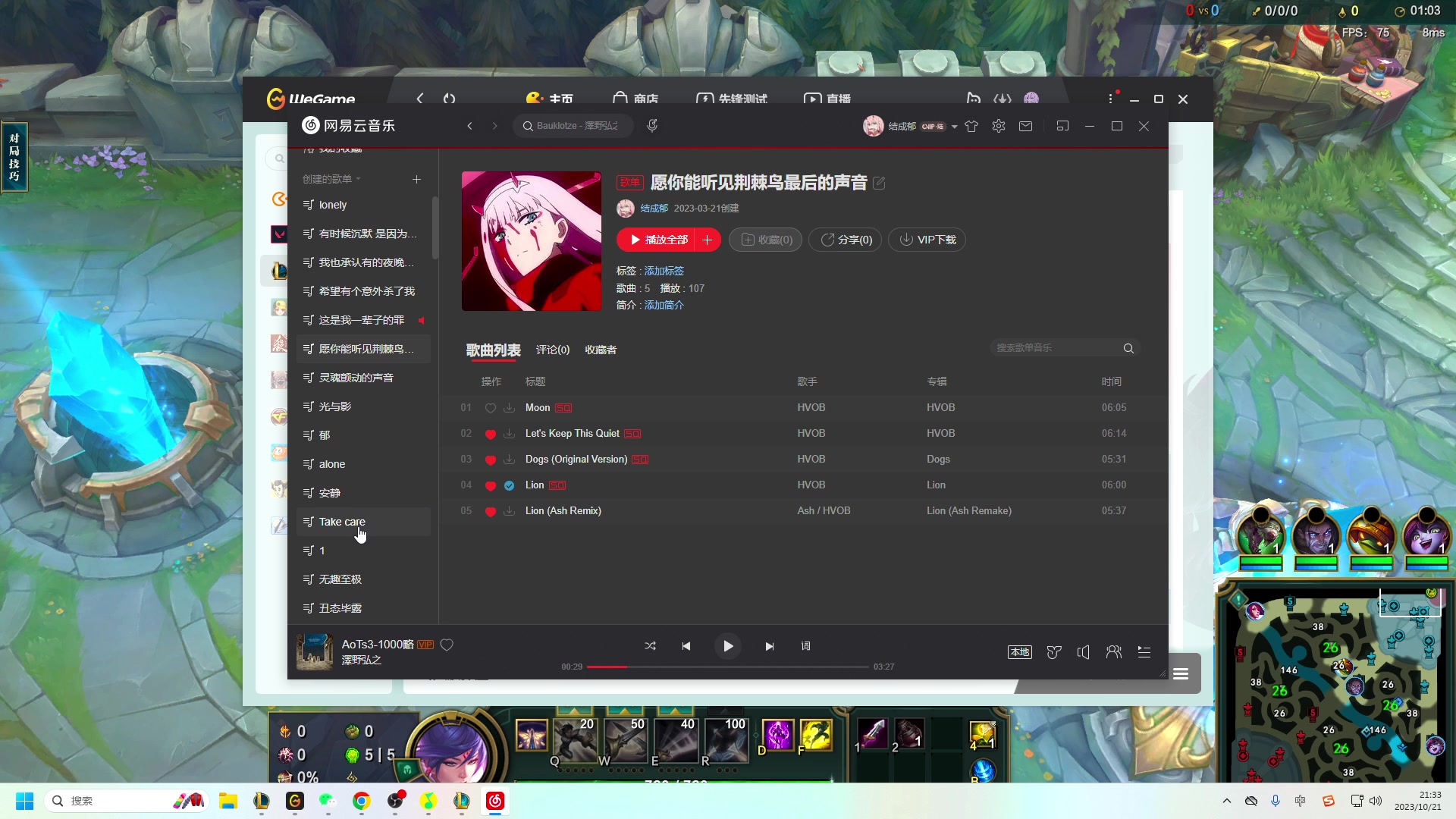Open listen together icon
The width and height of the screenshot is (1456, 819).
pos(1114,652)
